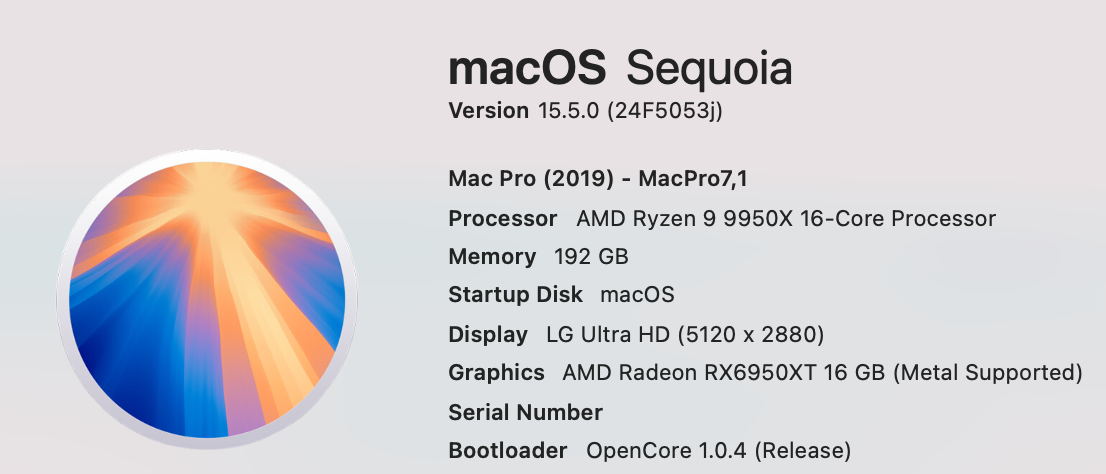Click the Mac Pro (2019) model line
1106x474 pixels.
point(598,179)
